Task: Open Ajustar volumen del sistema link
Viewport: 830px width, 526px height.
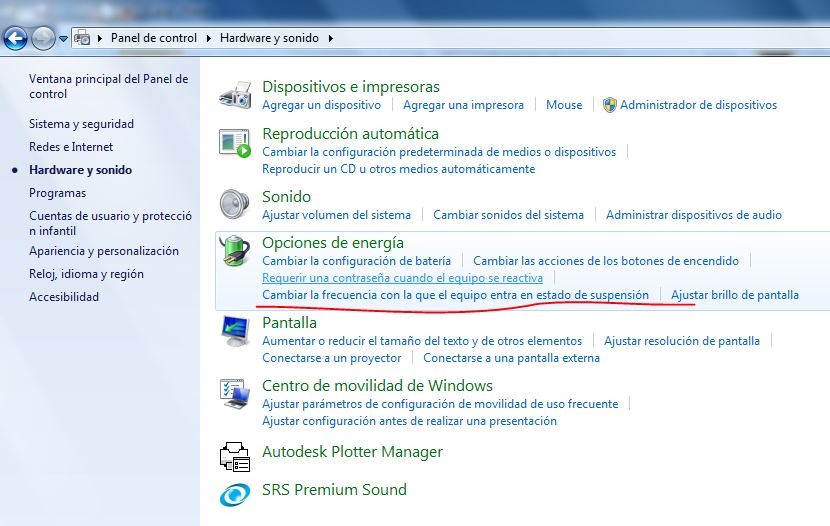Action: coord(336,215)
